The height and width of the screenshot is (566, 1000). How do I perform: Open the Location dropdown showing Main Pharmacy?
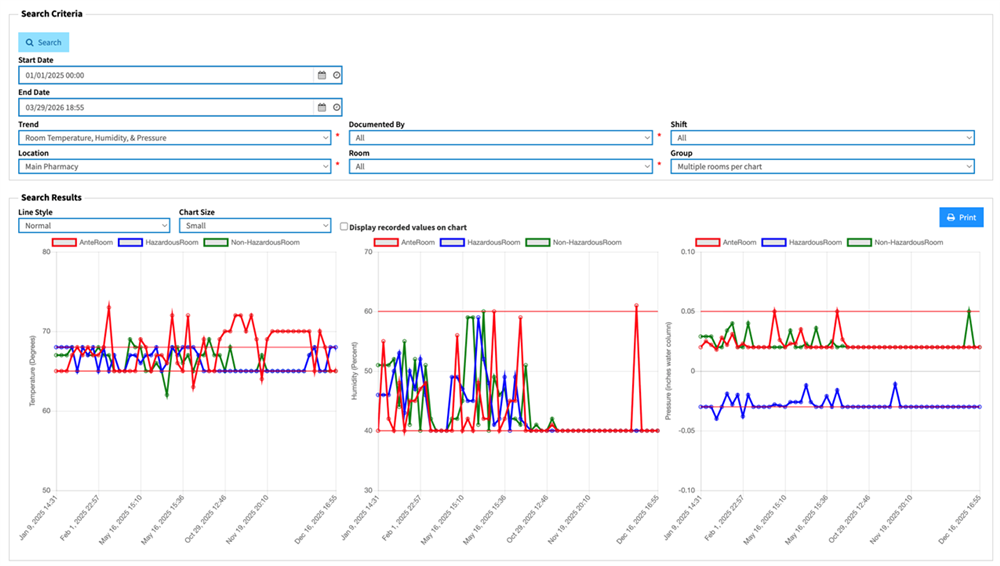click(174, 166)
